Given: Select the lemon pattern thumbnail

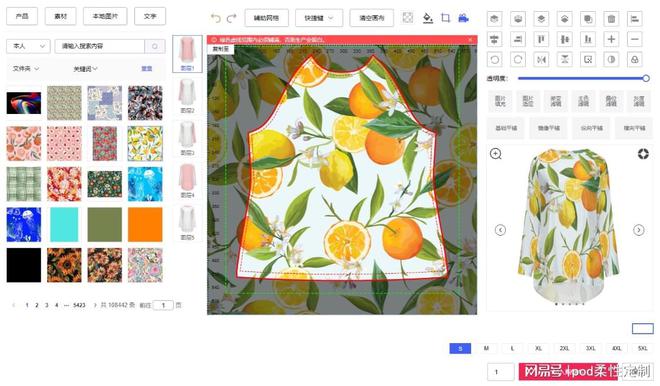Looking at the screenshot, I should click(x=145, y=144).
